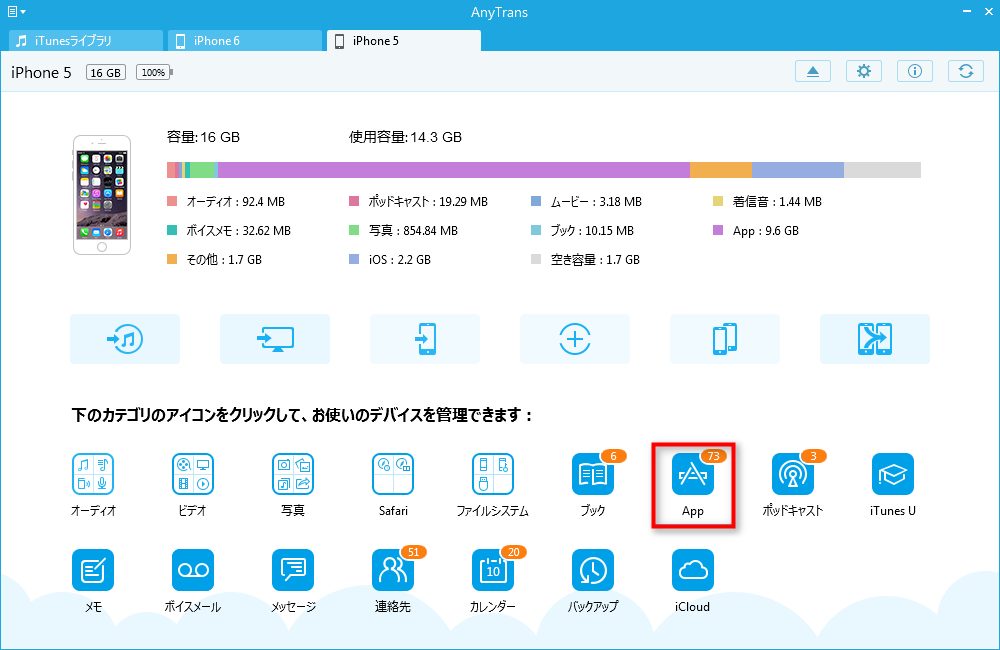Screen dimensions: 1000x650
Task: Click the 着信音 : 1.44 MB legend entry
Action: click(x=767, y=202)
